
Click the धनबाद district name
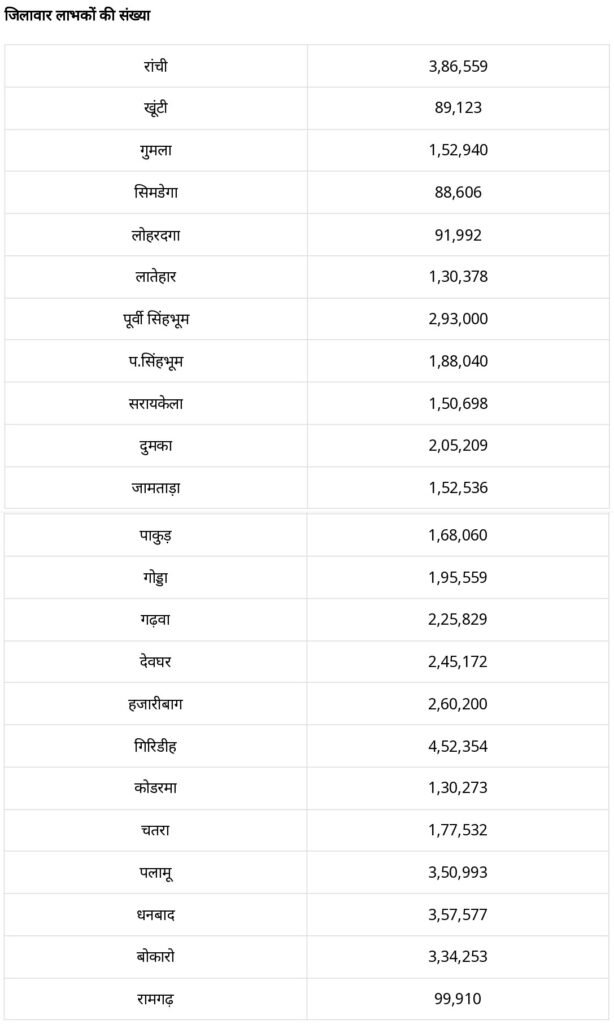point(156,914)
